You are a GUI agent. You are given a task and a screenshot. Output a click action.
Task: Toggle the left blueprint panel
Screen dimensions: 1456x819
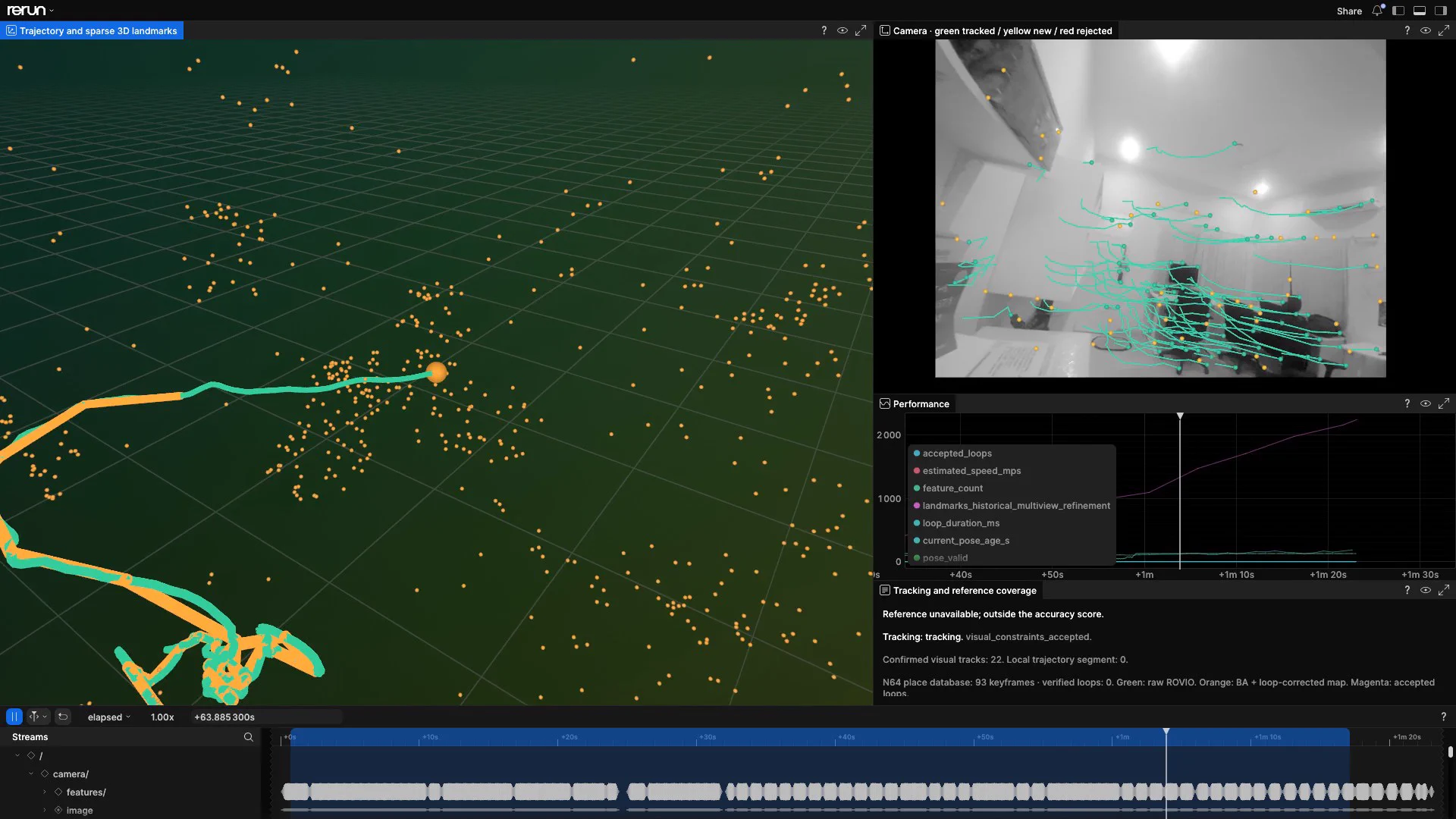[x=1398, y=11]
